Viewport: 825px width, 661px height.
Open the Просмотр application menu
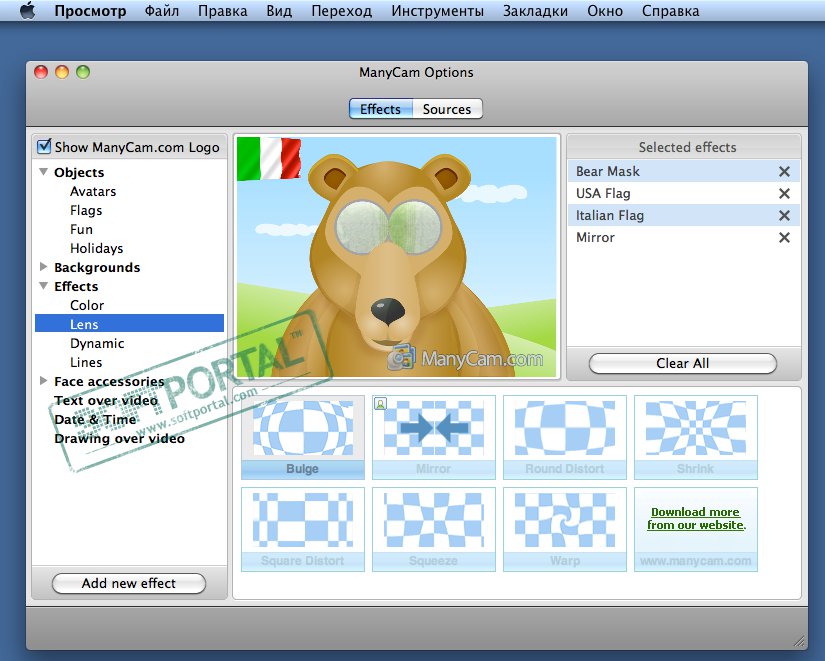tap(90, 11)
